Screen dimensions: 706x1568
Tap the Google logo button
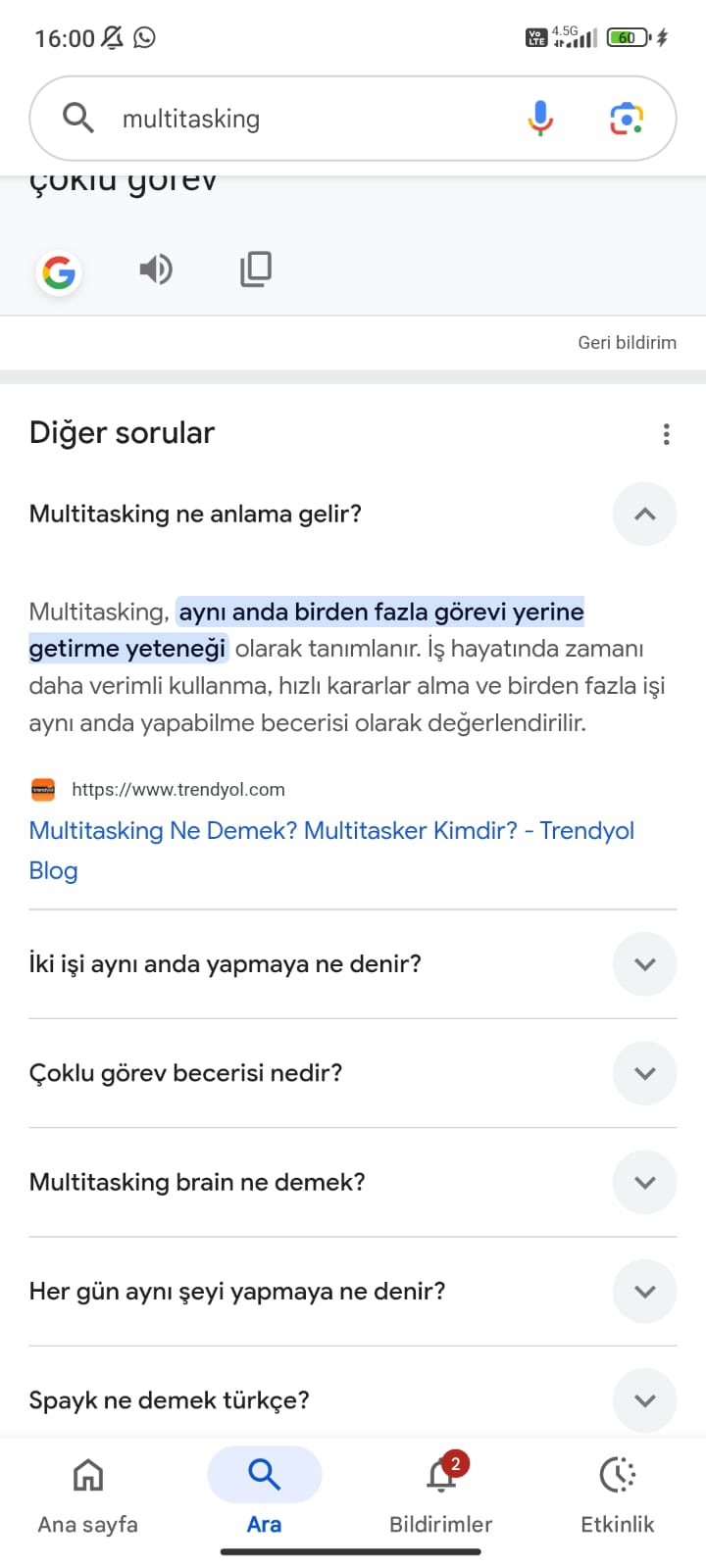(x=59, y=272)
